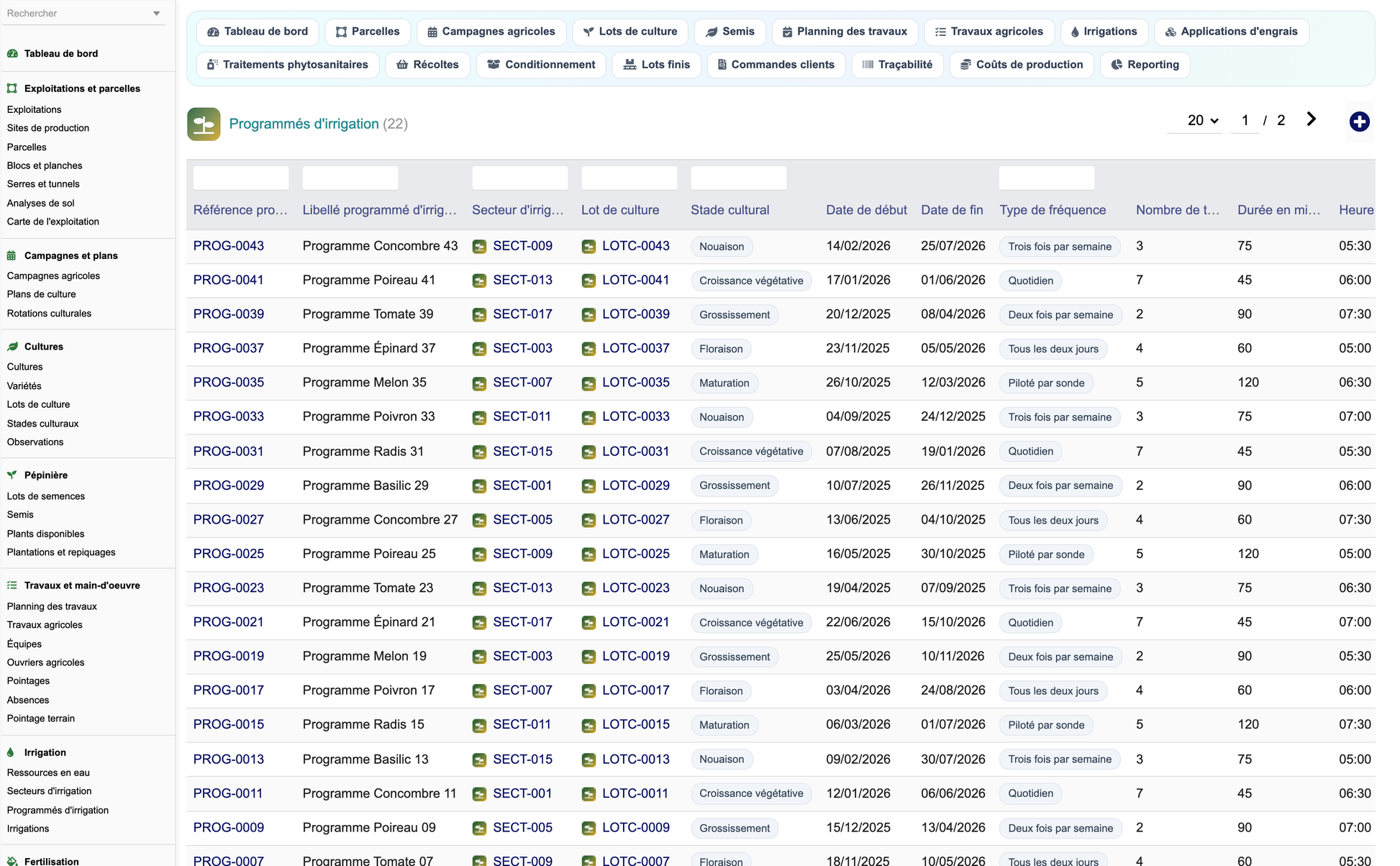Click the SECT-011 icon in PROG-0033 row
The height and width of the screenshot is (866, 1400).
(x=479, y=417)
